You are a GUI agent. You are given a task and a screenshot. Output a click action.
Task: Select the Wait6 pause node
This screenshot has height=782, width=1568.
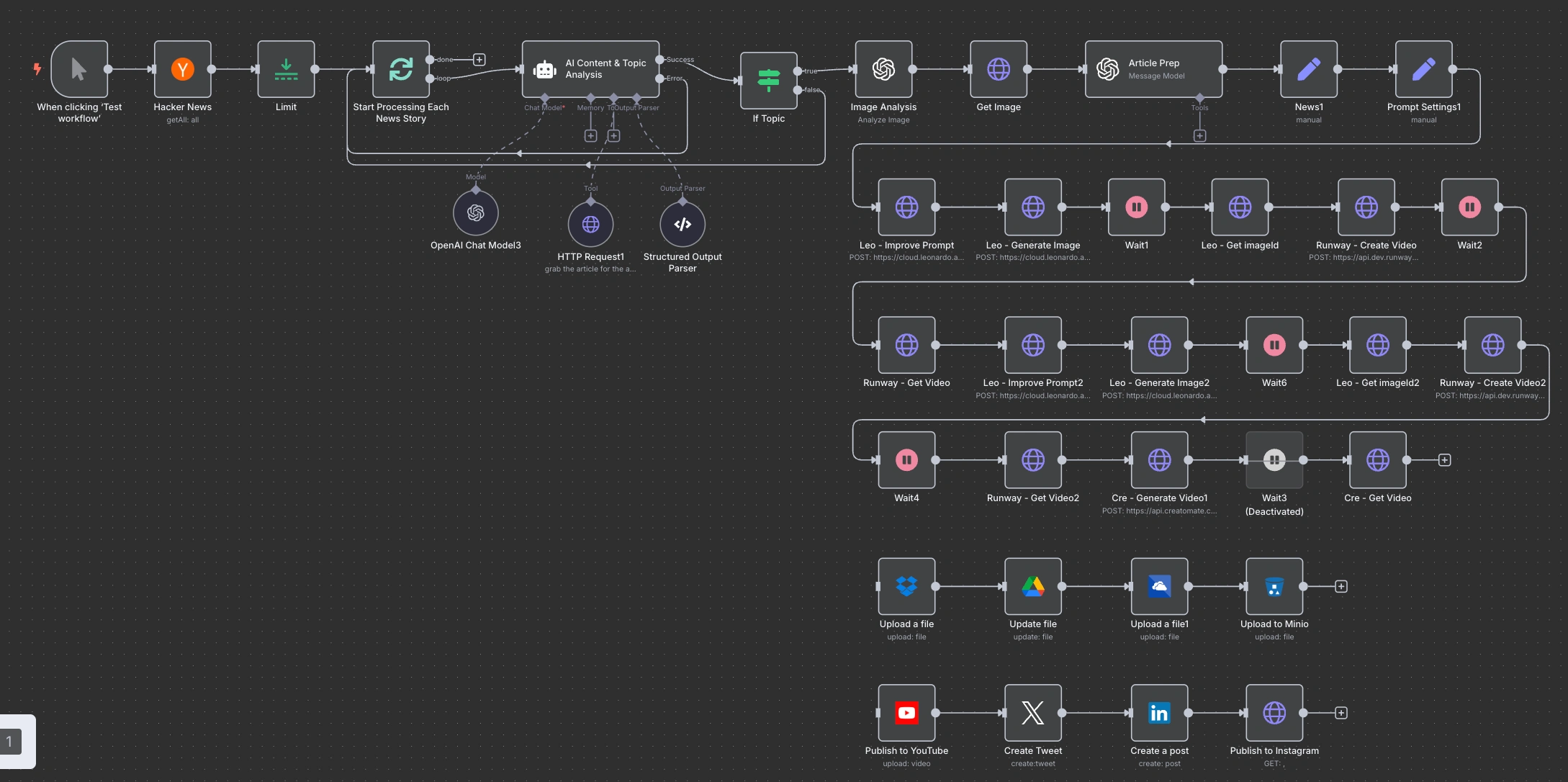1274,345
